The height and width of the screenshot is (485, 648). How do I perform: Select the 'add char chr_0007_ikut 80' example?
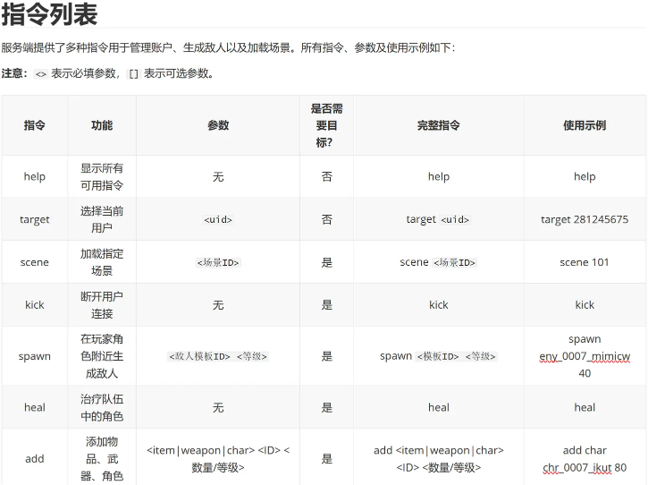[x=584, y=459]
